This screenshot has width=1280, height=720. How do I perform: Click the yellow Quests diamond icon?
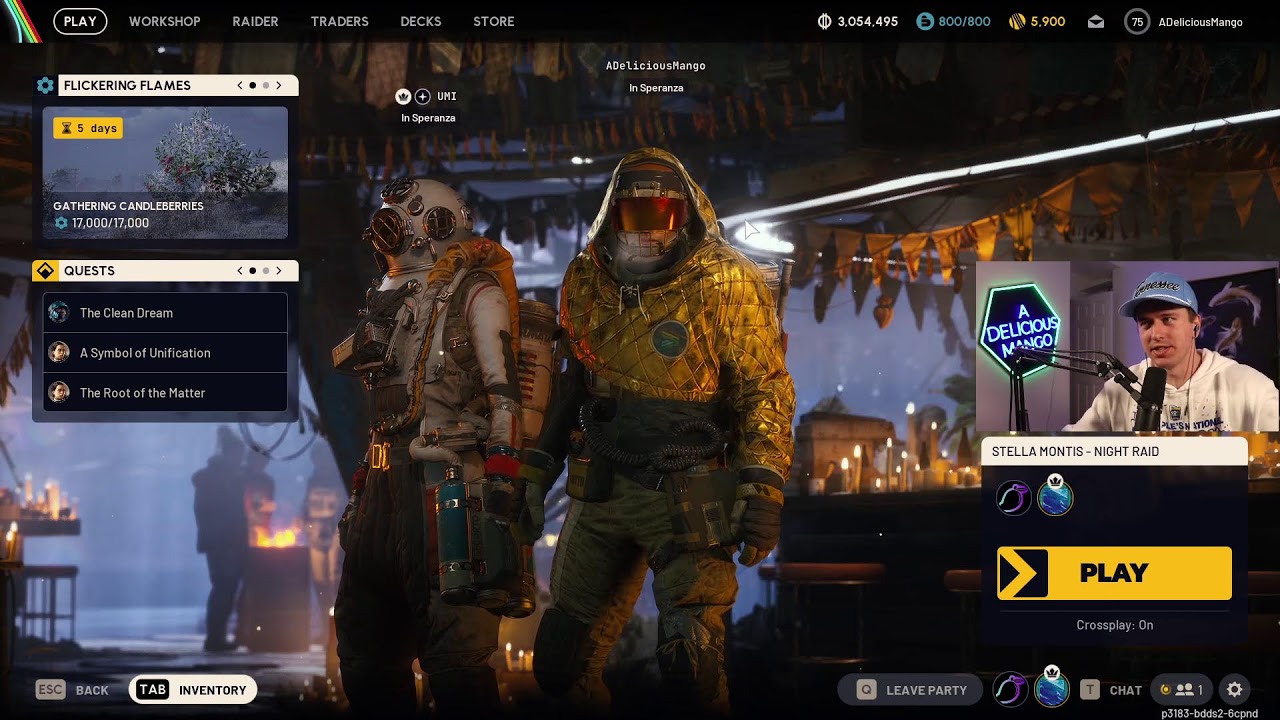click(x=45, y=271)
